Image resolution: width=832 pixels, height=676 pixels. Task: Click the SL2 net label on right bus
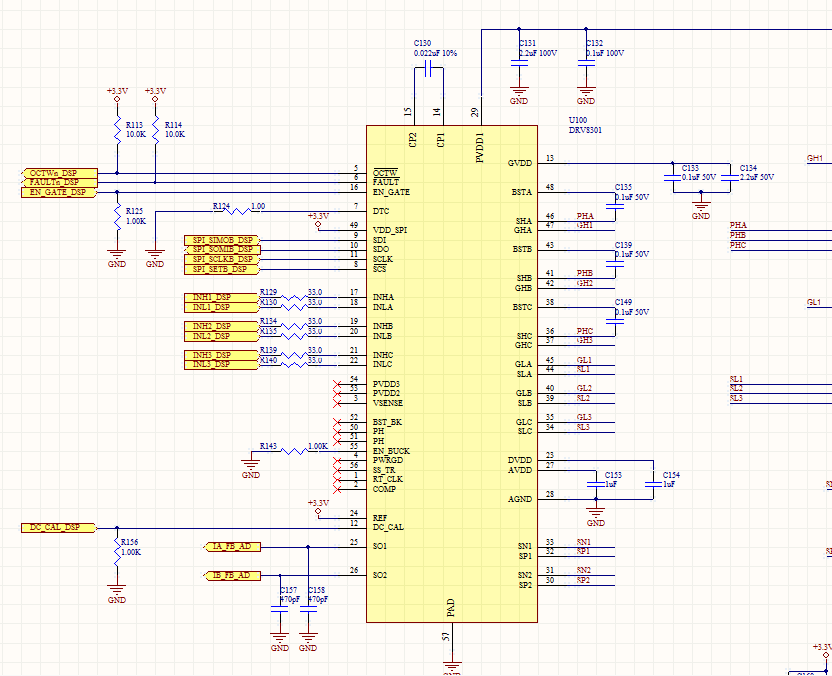(x=736, y=388)
